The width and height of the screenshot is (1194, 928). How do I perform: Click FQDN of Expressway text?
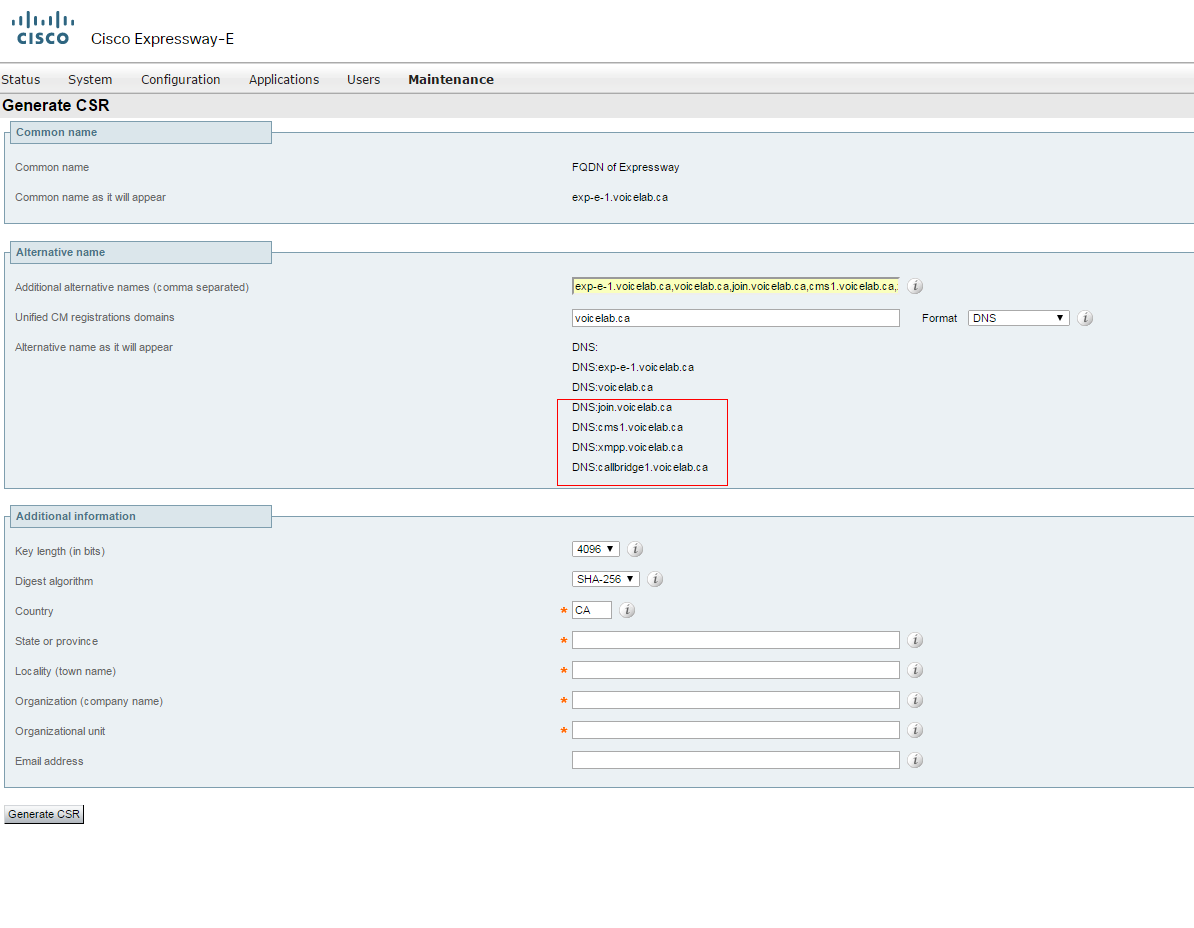click(625, 167)
